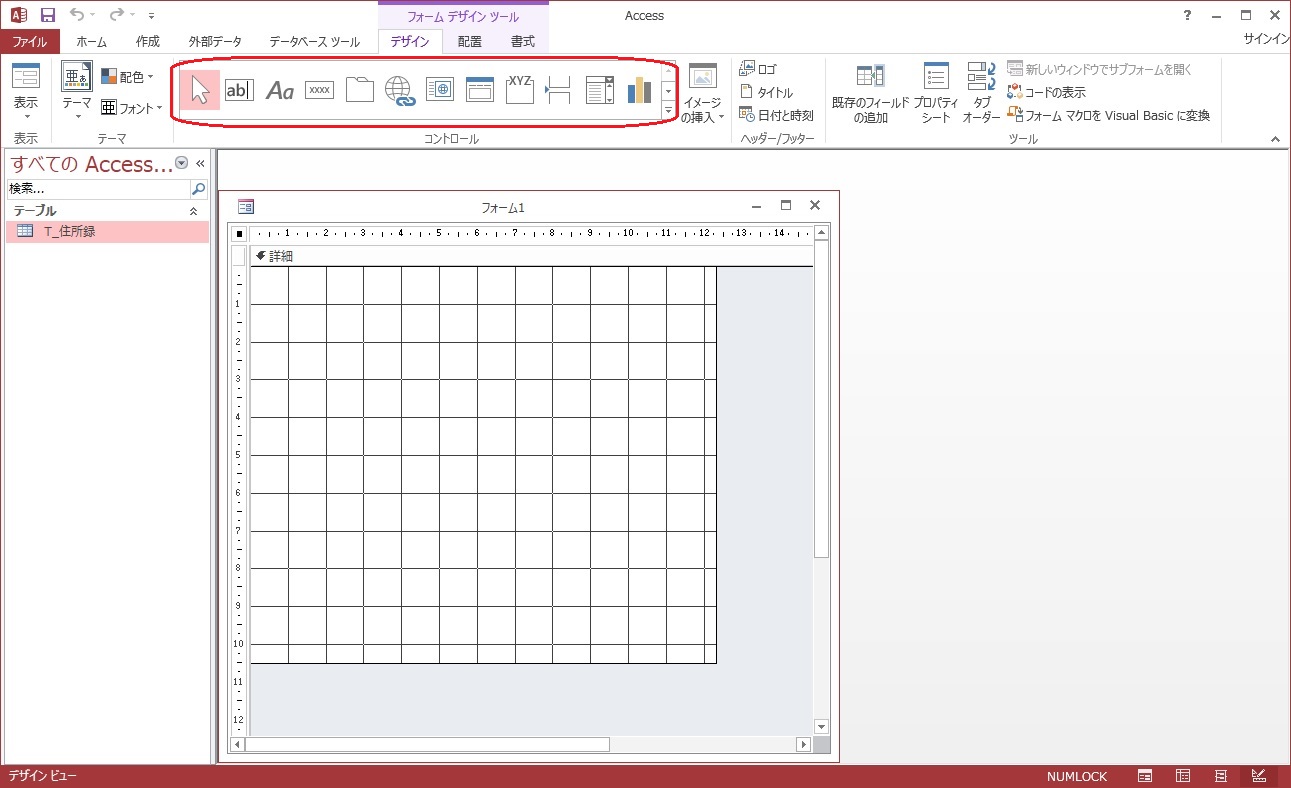Select the T_住所録 table in navigation pane
The width and height of the screenshot is (1291, 788).
(x=108, y=231)
